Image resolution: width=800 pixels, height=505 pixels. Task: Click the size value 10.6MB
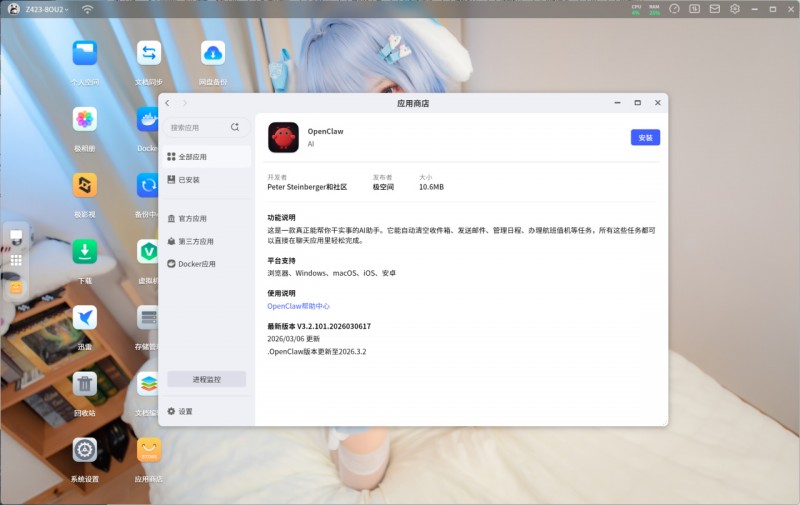pos(431,187)
